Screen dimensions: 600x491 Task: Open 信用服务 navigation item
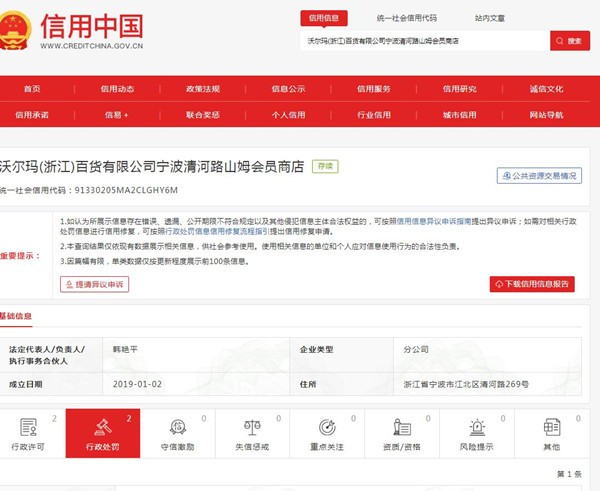pyautogui.click(x=373, y=89)
